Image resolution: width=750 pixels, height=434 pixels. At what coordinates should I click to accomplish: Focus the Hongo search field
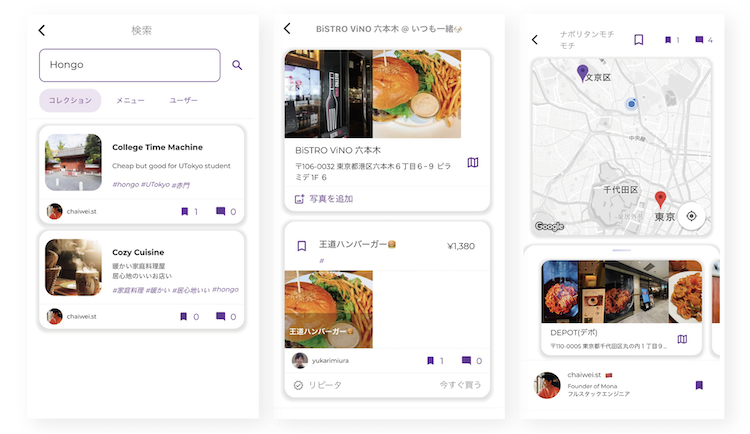coord(130,65)
